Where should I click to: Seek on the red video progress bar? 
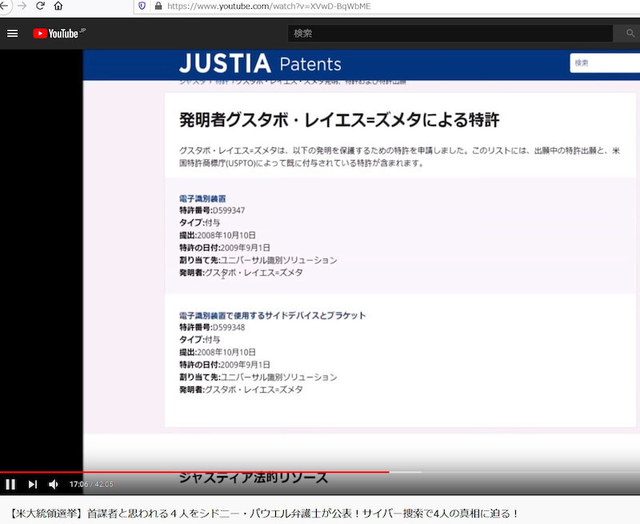(x=194, y=472)
